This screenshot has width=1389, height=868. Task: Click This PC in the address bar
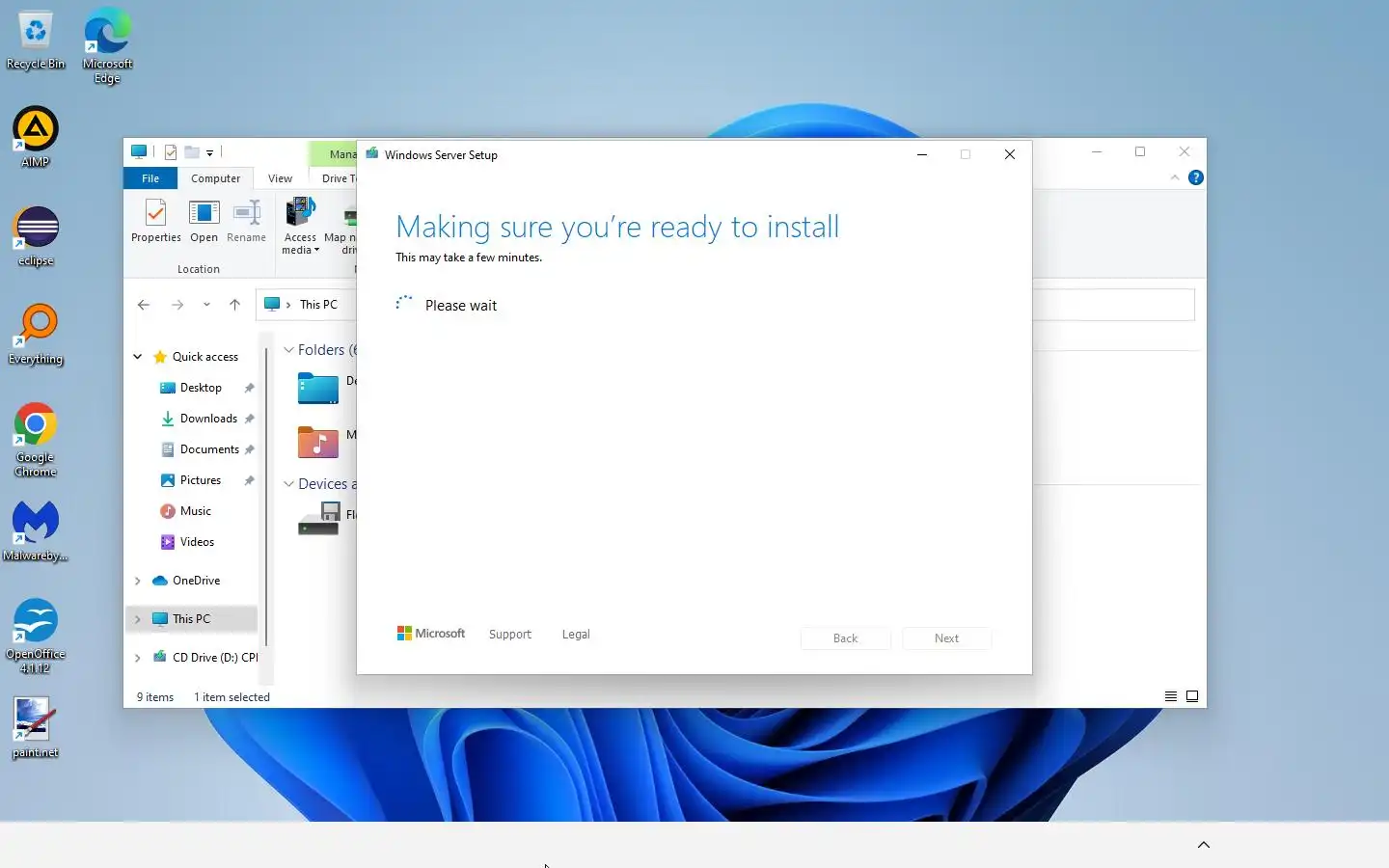pos(318,305)
